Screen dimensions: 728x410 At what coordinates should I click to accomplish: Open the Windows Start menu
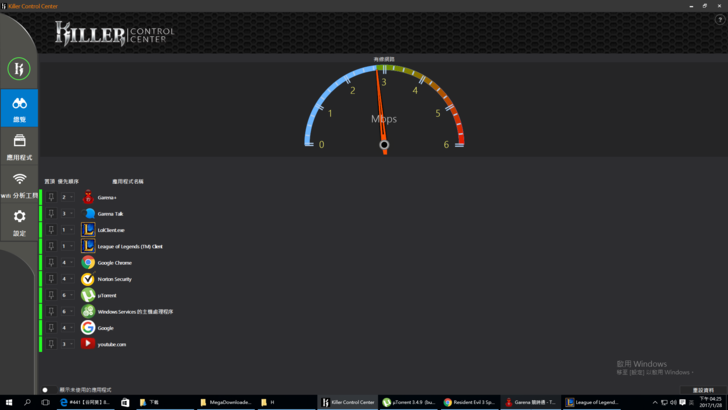click(x=9, y=402)
